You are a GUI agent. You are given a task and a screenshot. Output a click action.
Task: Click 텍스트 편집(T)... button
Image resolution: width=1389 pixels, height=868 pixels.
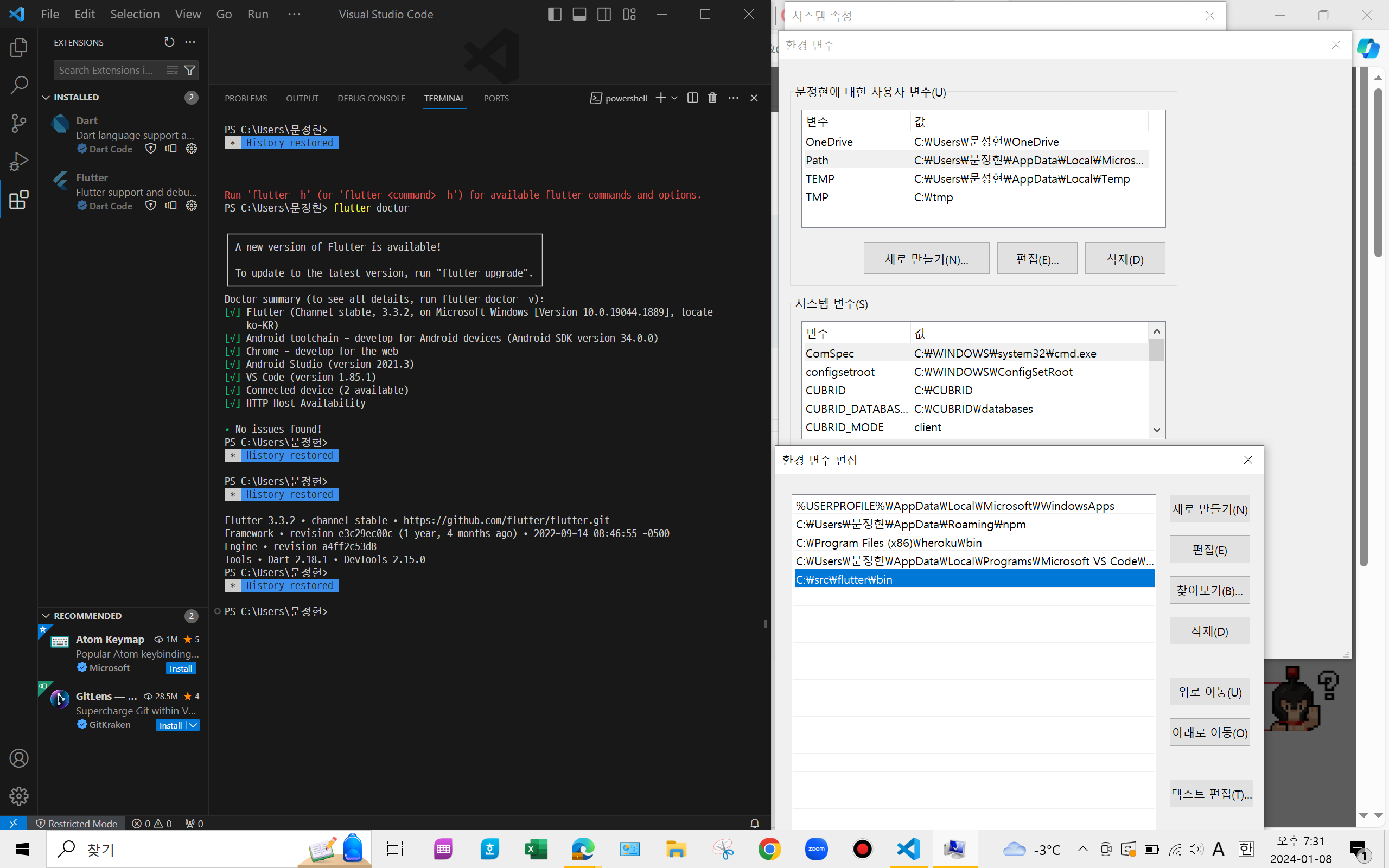(1211, 793)
